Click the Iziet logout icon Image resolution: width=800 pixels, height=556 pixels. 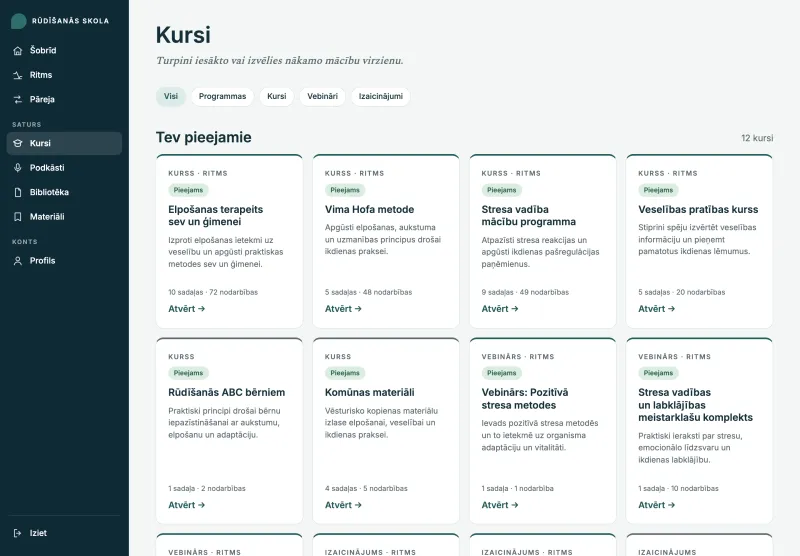(x=18, y=533)
